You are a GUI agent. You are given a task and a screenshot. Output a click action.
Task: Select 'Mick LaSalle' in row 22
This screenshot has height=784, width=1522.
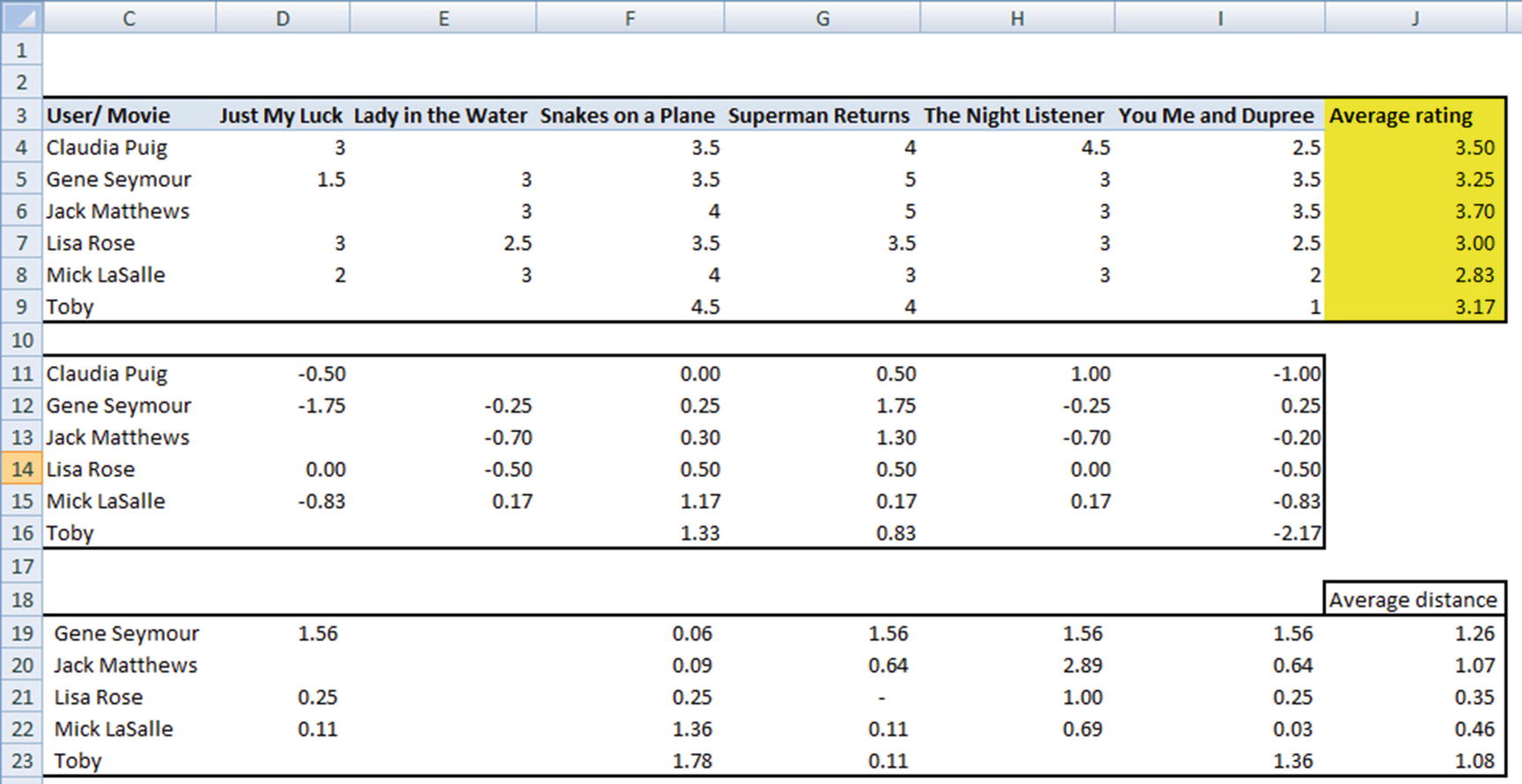pyautogui.click(x=114, y=728)
